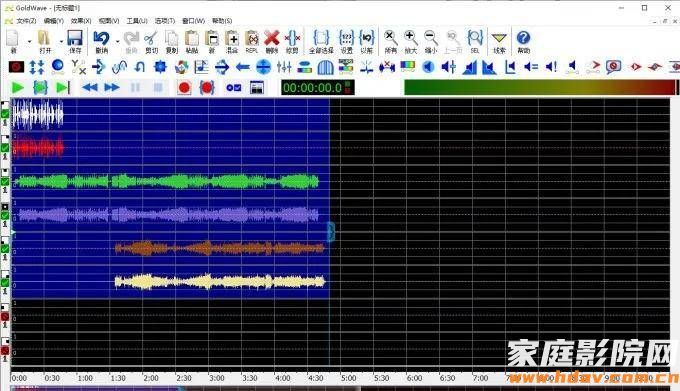Open the 文件(Z) File menu
Screen dimensions: 680x391
(26, 21)
